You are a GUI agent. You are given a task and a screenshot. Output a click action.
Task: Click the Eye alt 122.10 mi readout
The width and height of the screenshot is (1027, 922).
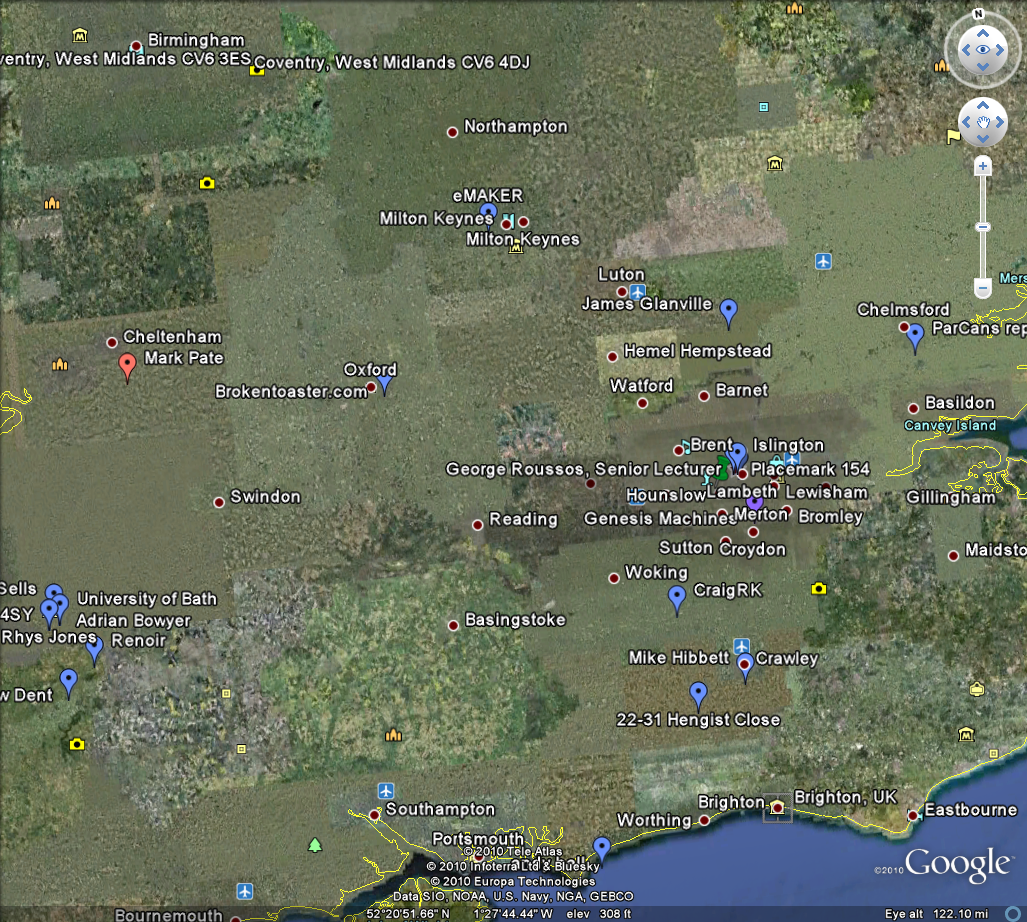tap(937, 914)
